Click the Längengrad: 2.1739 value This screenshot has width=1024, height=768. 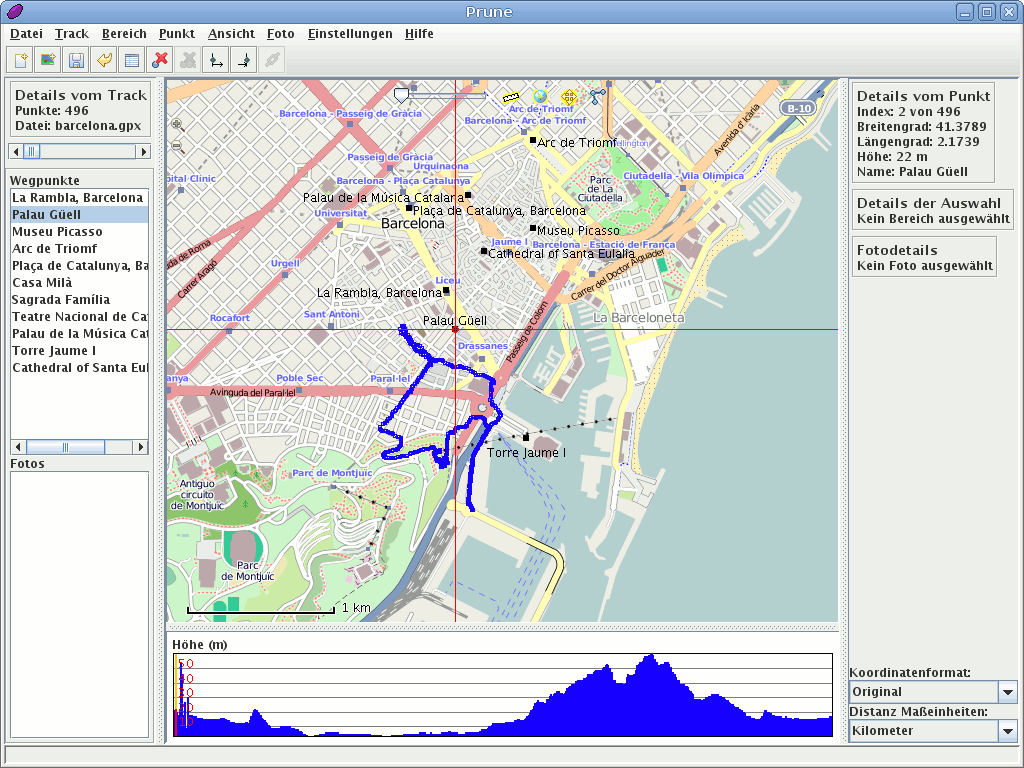[918, 142]
